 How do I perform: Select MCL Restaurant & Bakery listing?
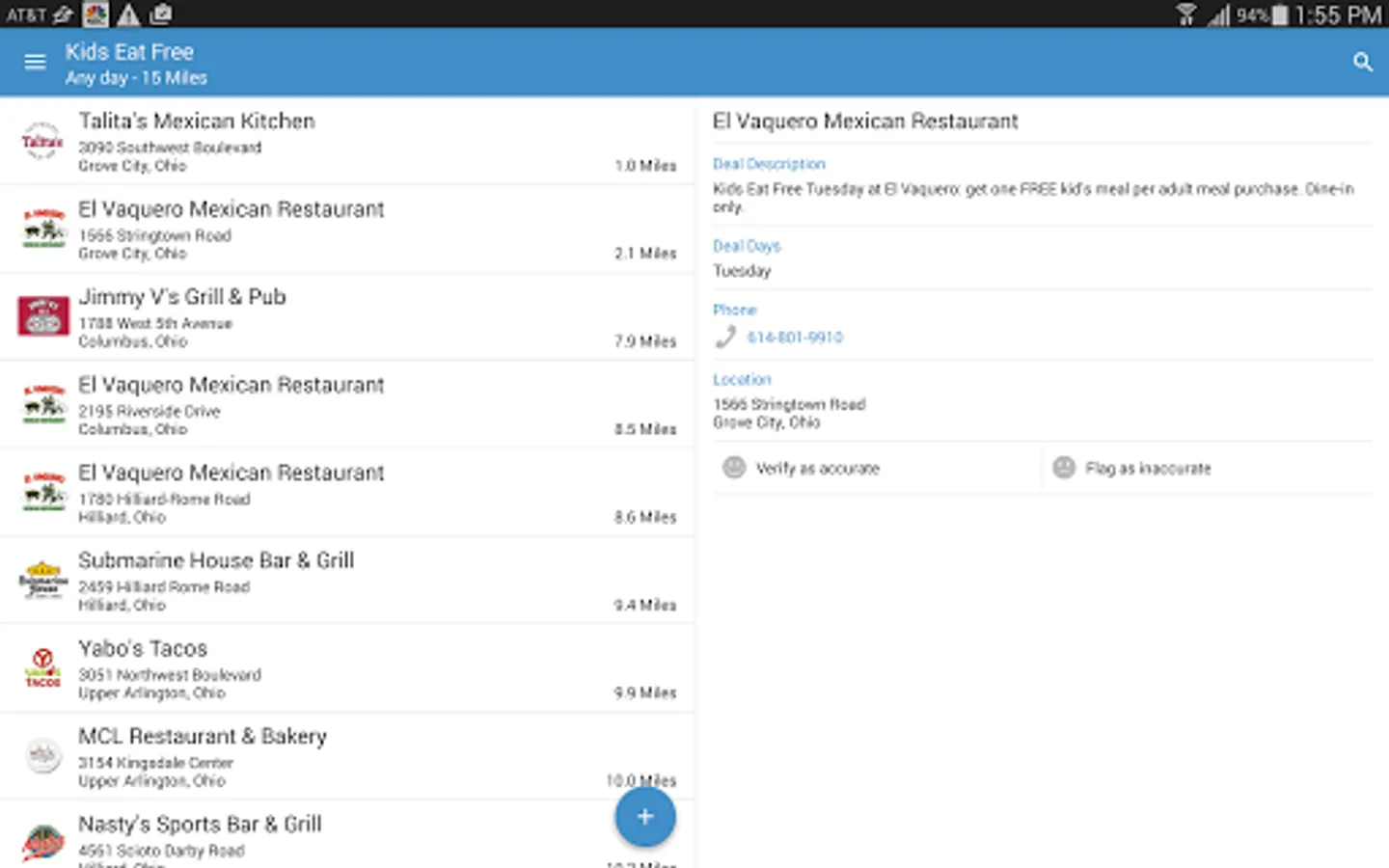347,756
